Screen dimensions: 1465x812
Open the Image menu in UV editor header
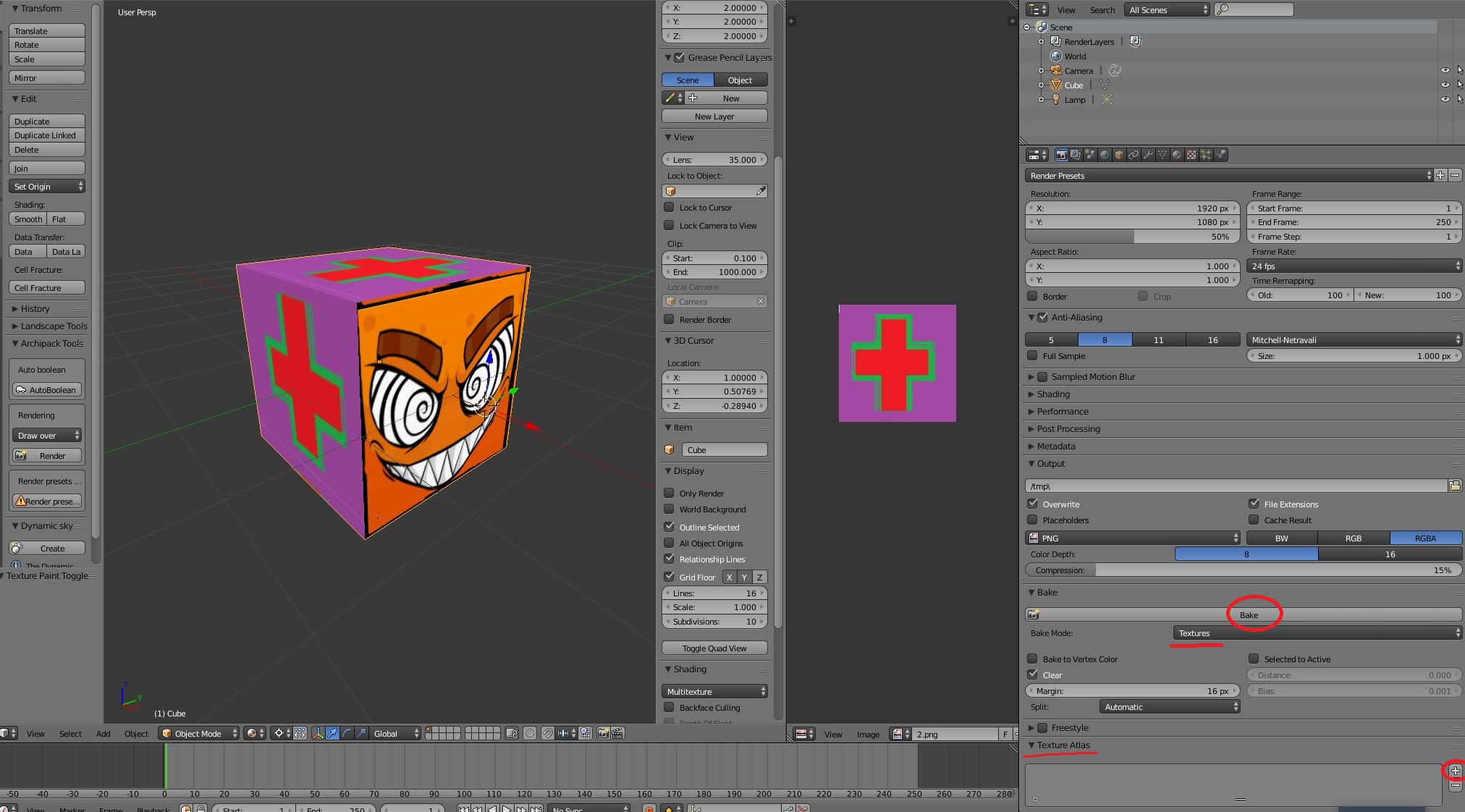tap(868, 734)
